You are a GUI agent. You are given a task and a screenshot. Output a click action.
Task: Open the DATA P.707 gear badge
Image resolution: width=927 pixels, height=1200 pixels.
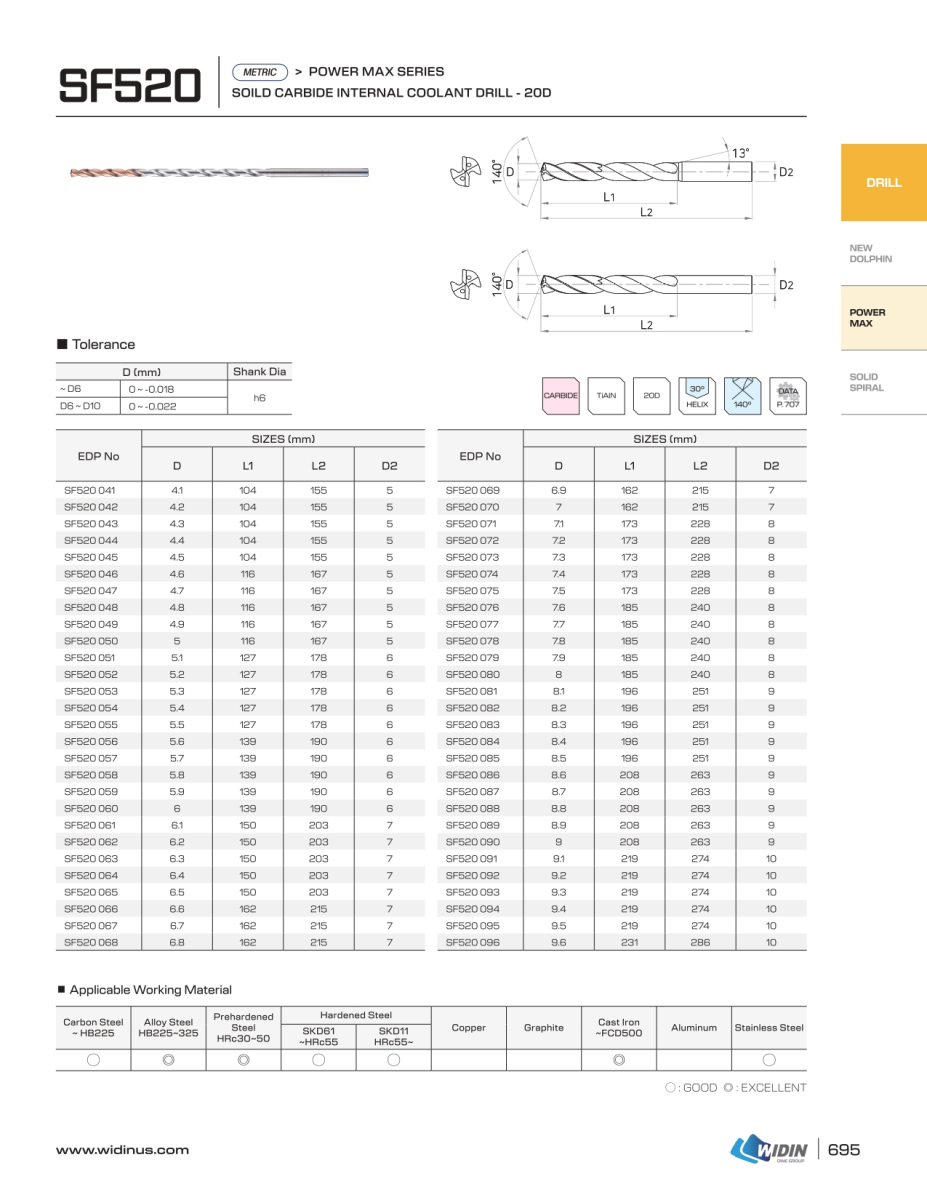(x=788, y=396)
